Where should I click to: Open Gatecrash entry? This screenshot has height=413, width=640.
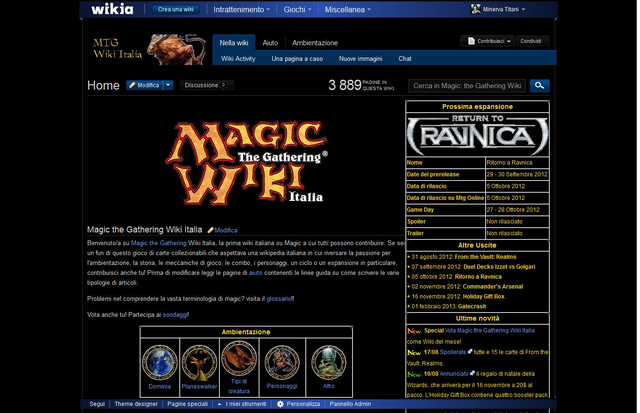472,306
